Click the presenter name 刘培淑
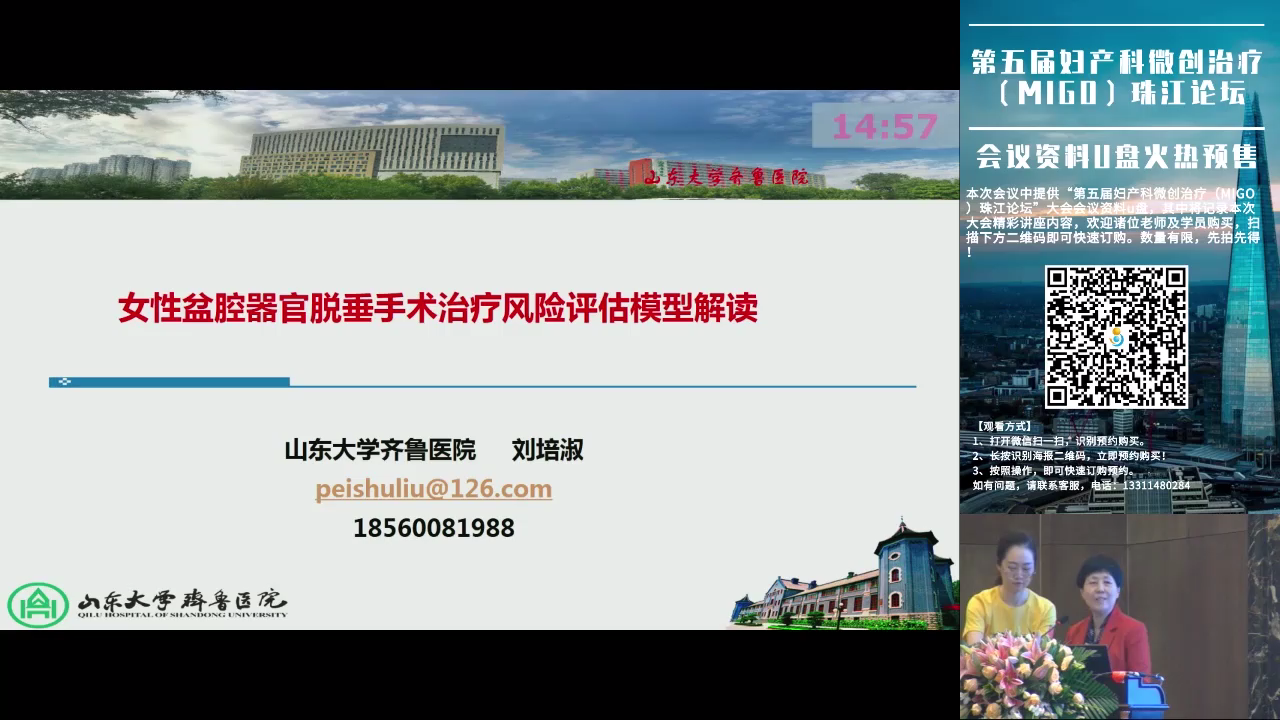Image resolution: width=1280 pixels, height=720 pixels. (x=547, y=450)
